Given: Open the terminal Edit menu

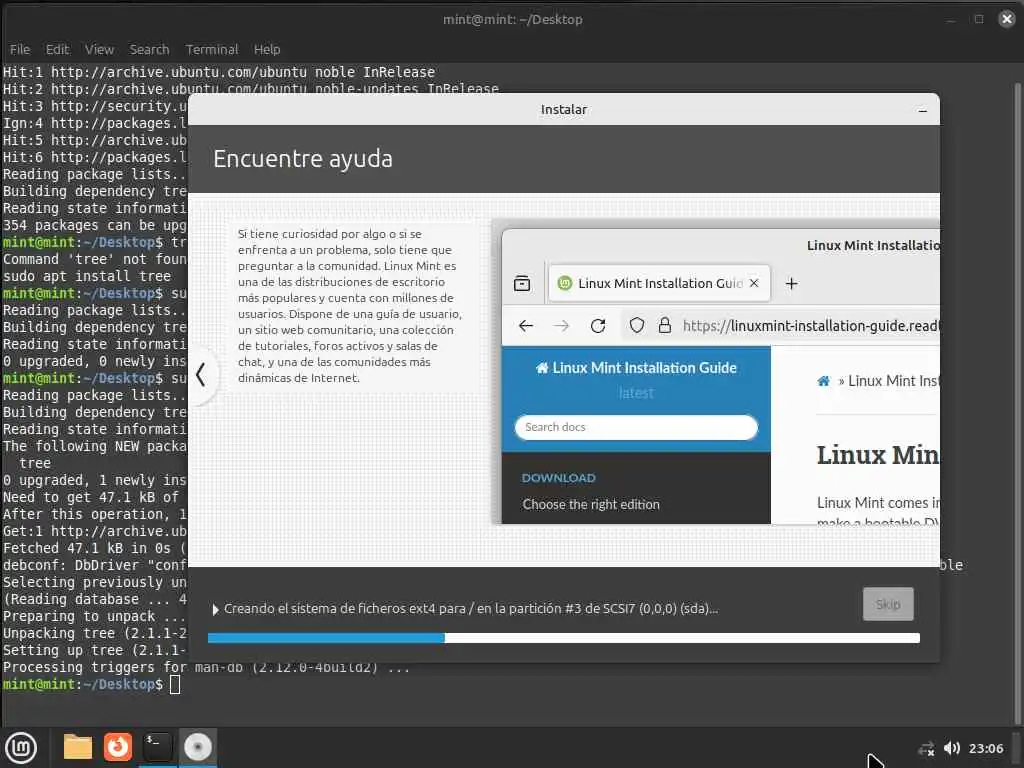Looking at the screenshot, I should (x=57, y=50).
